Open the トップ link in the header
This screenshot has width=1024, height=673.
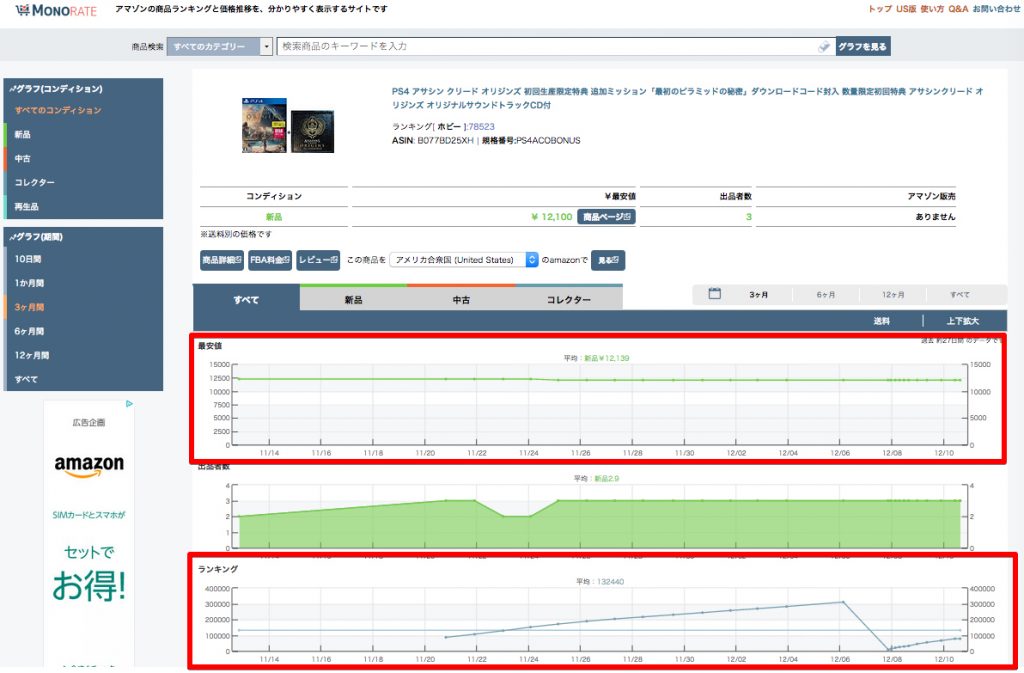[x=880, y=9]
